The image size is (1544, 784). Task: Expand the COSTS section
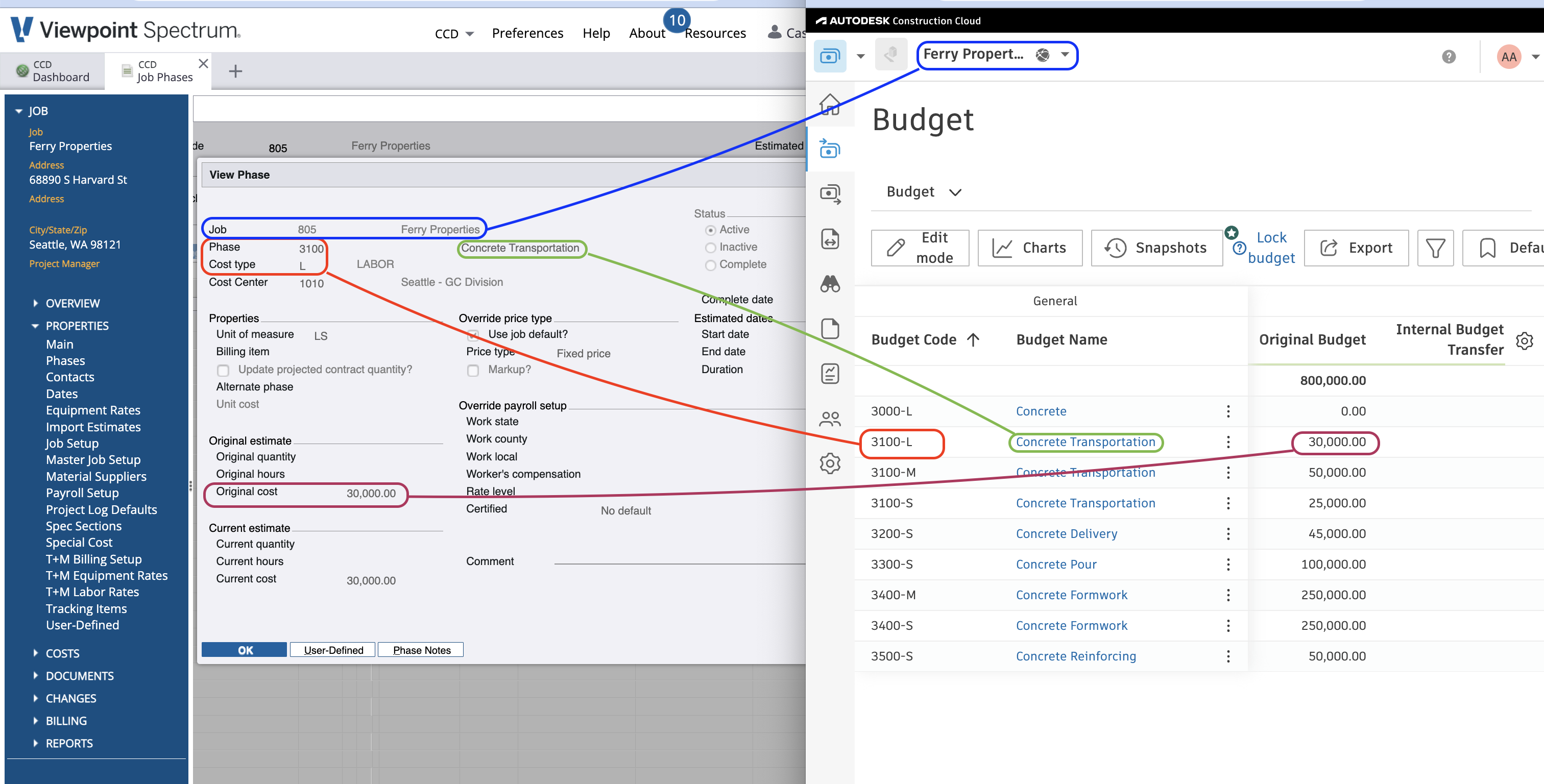point(35,653)
